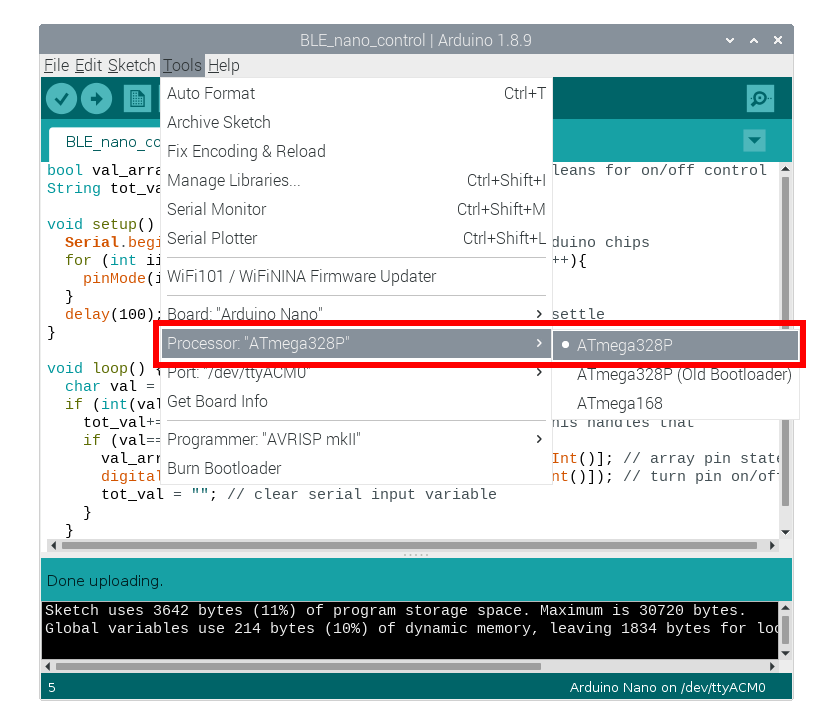Viewport: 832px width, 721px height.
Task: Expand the Port: /dev/ttyACM0 submenu
Action: click(x=356, y=372)
